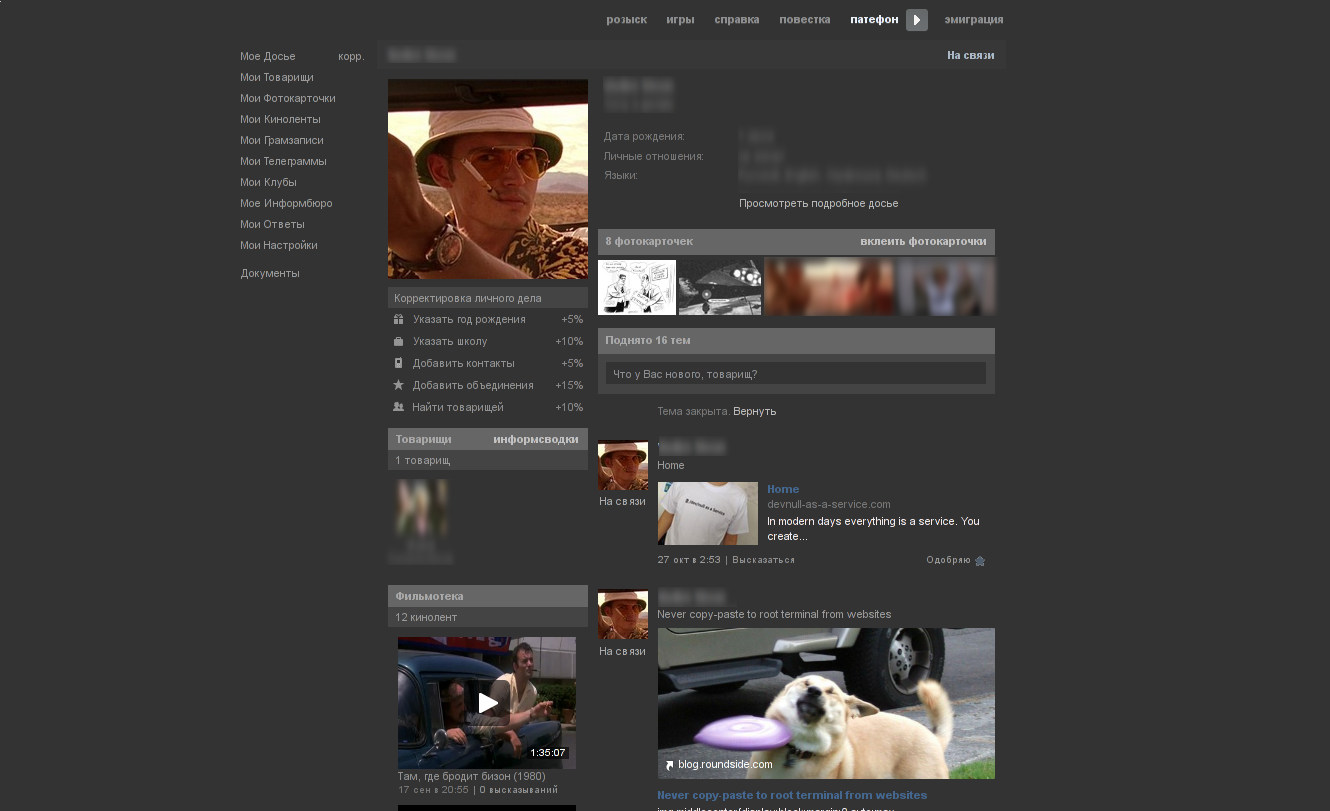Click информсводки in the Товарищи header
This screenshot has height=811, width=1330.
coord(536,440)
